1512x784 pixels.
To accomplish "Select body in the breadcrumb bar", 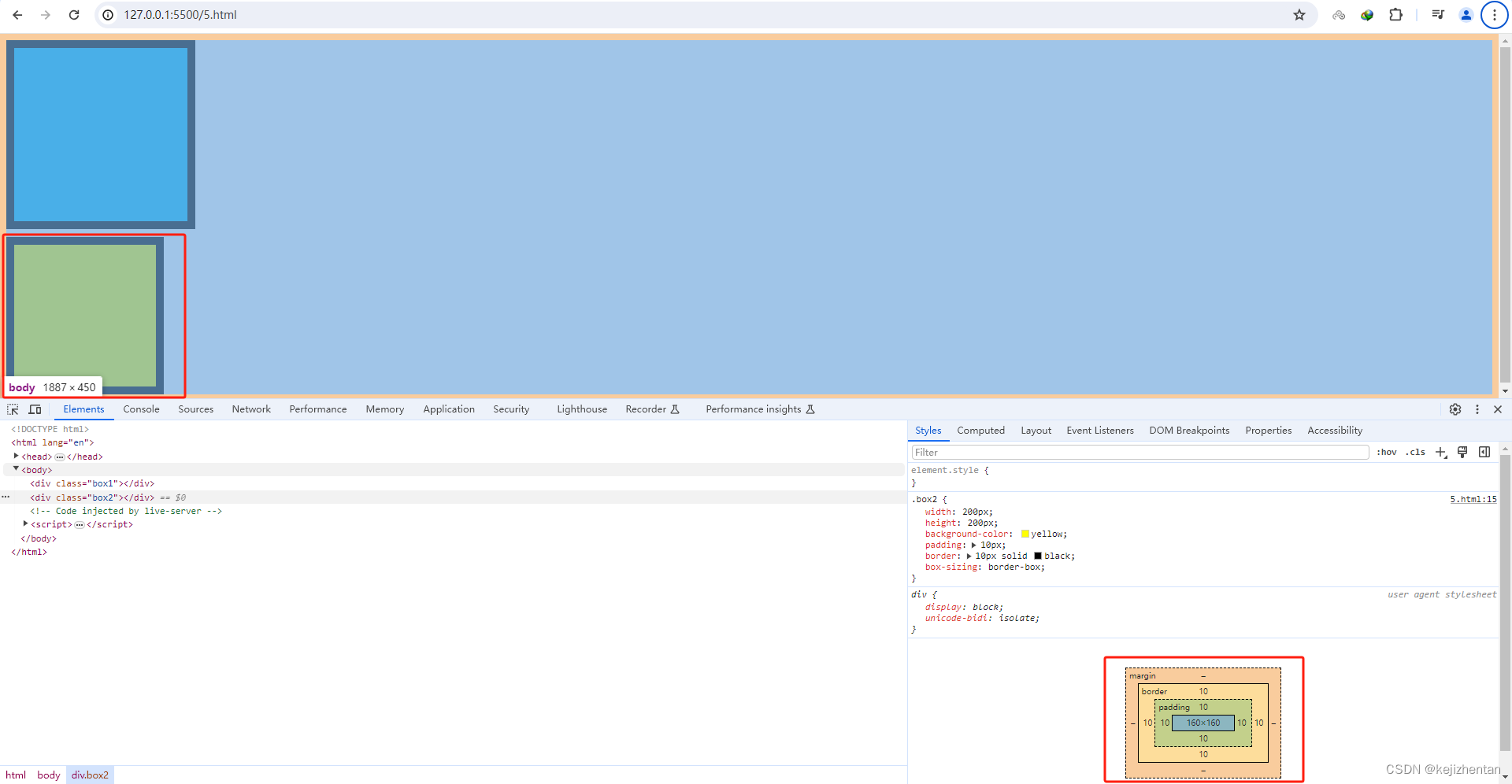I will click(49, 775).
